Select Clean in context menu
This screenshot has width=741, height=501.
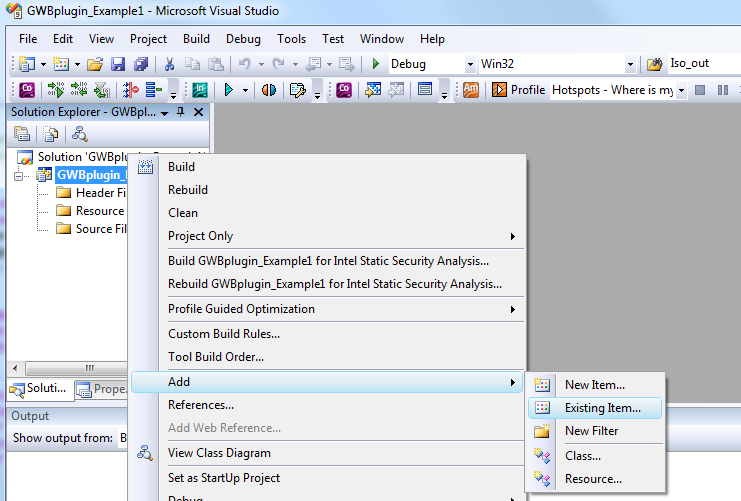(x=327, y=213)
